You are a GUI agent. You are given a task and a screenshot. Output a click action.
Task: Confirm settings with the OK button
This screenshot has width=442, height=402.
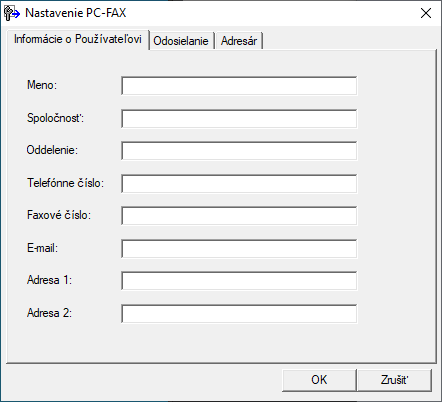[319, 380]
